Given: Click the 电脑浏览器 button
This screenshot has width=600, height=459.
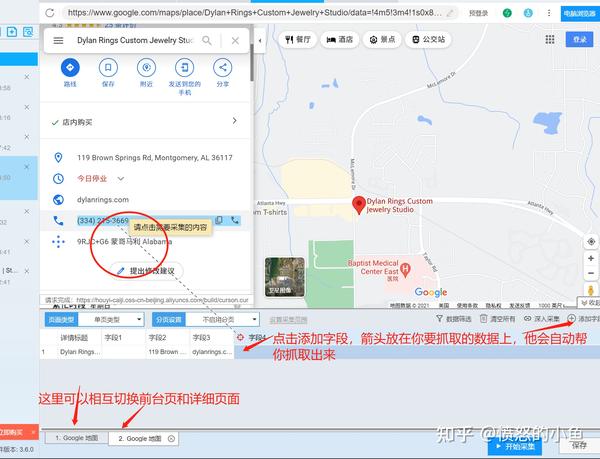Looking at the screenshot, I should click(x=580, y=13).
